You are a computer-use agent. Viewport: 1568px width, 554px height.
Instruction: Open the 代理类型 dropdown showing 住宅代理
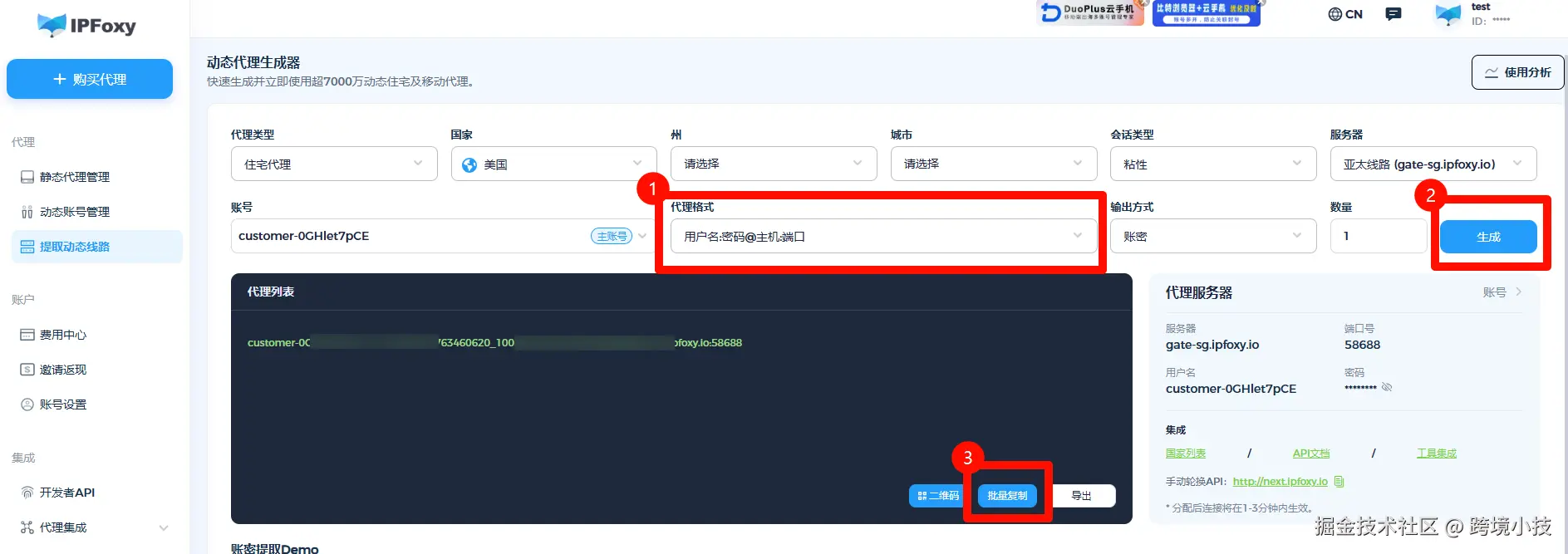click(x=334, y=164)
